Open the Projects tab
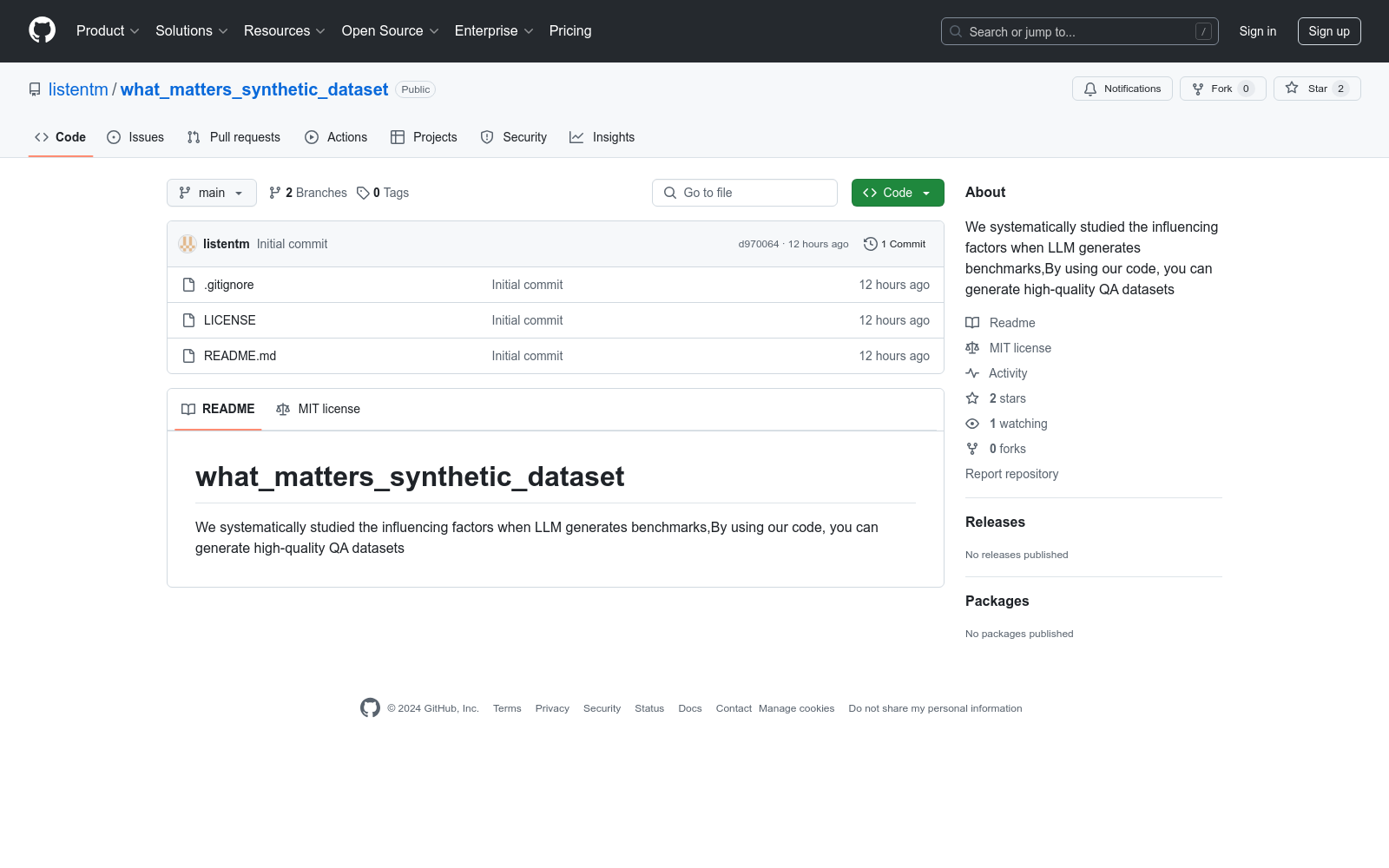The height and width of the screenshot is (868, 1389). [424, 137]
